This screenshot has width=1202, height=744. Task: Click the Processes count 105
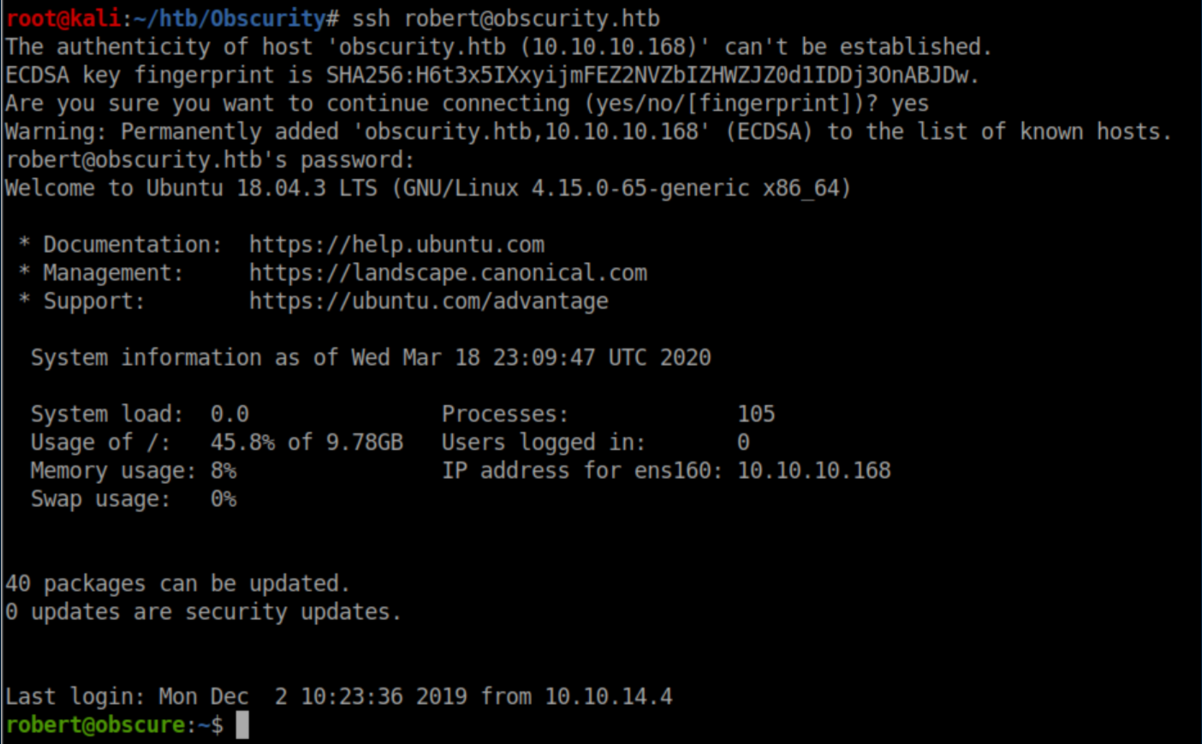pos(756,414)
